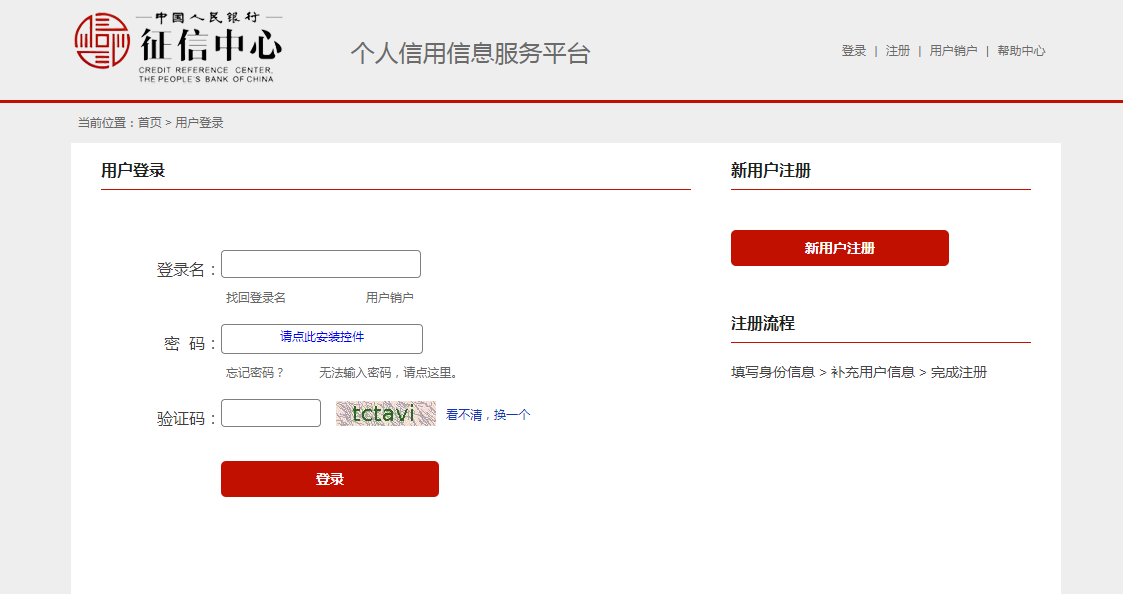Focus the 登录名 input field

coord(321,264)
